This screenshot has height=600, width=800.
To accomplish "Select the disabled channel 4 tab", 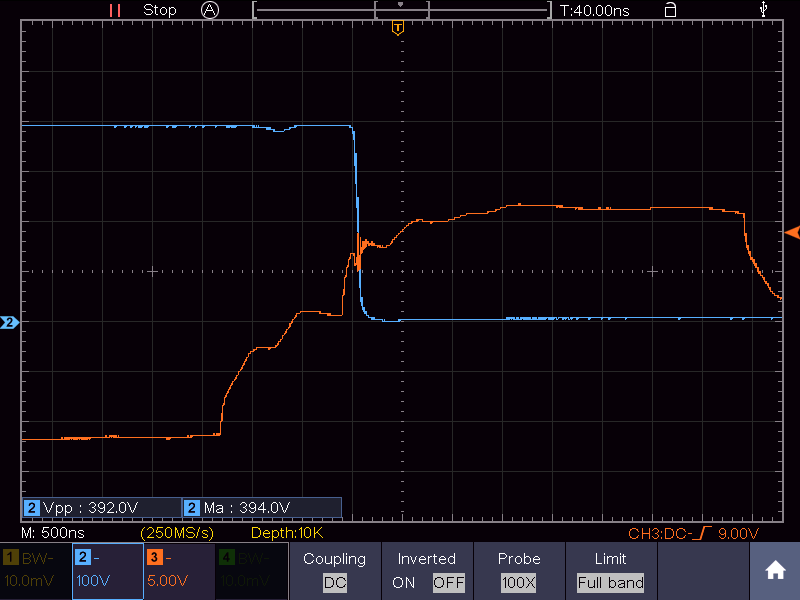I will pos(252,571).
